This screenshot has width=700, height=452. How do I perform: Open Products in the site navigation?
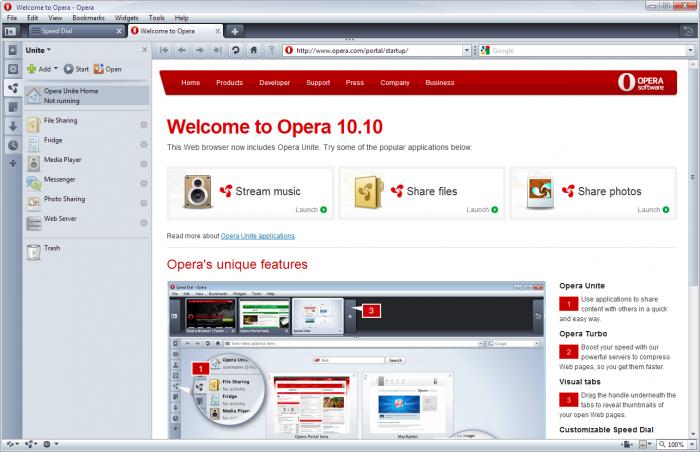[x=229, y=83]
